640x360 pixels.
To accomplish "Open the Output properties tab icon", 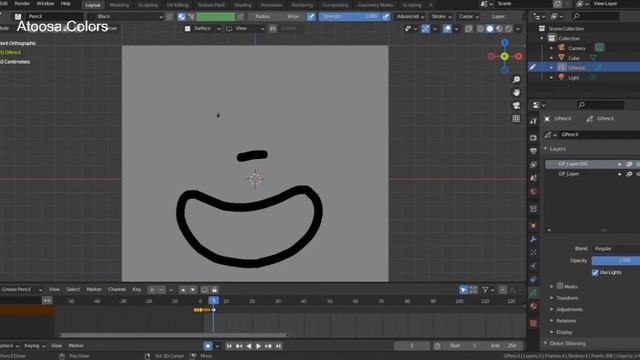I will [x=533, y=151].
